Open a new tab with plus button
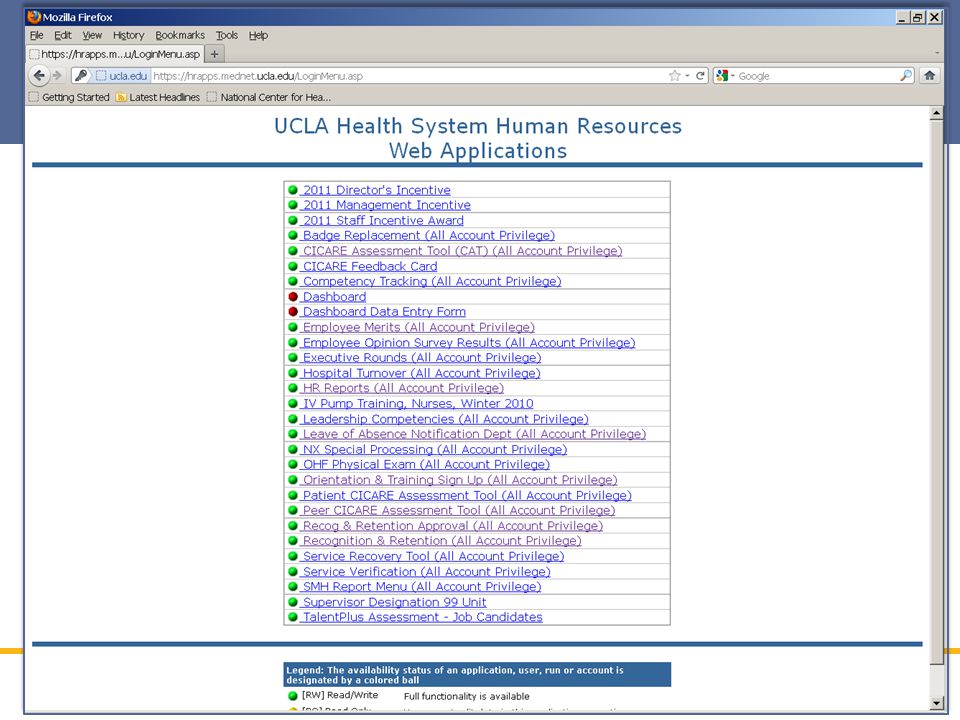The width and height of the screenshot is (960, 720). tap(214, 54)
